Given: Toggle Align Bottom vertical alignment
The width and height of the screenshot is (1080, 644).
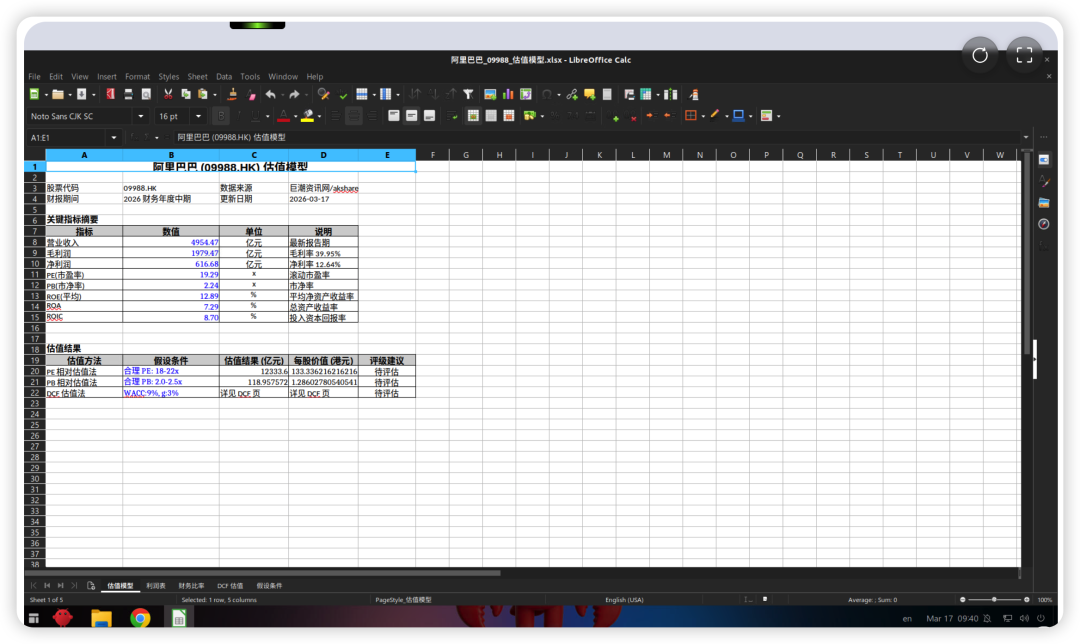Looking at the screenshot, I should coord(429,116).
